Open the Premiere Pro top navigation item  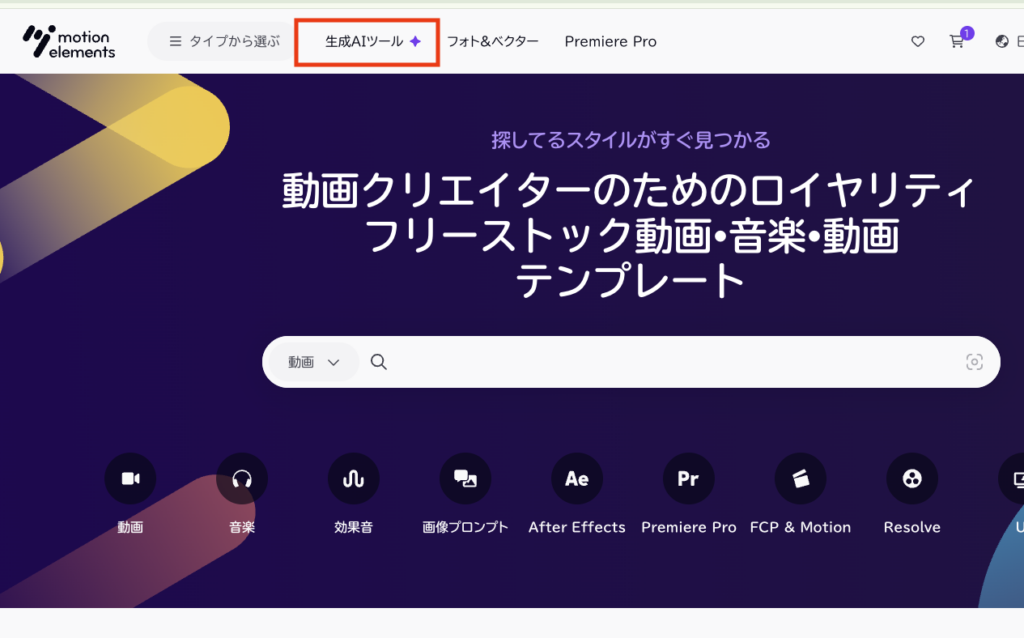point(611,42)
